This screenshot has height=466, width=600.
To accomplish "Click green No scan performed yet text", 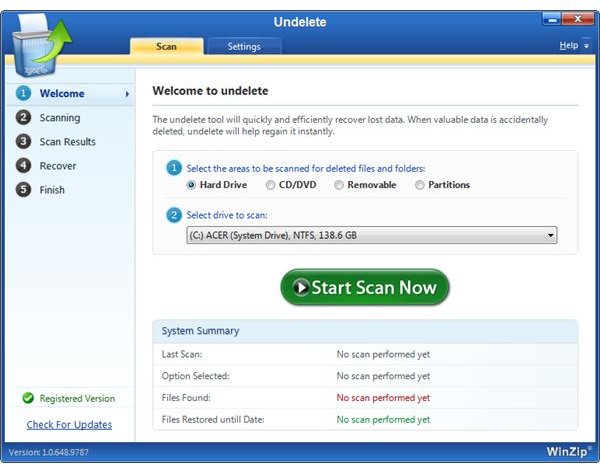I will tap(383, 420).
